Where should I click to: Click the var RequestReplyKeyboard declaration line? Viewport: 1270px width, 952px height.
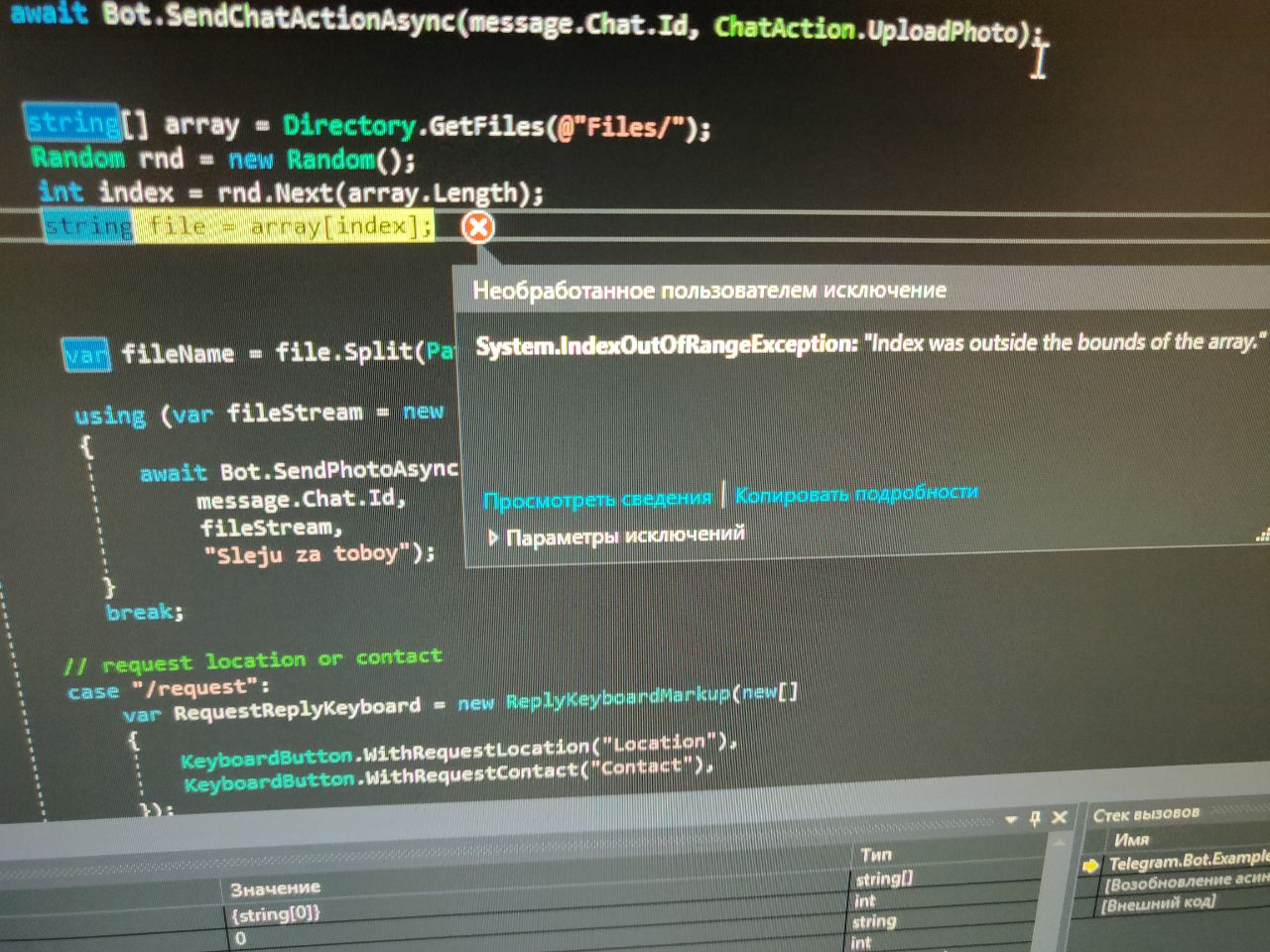tap(460, 703)
